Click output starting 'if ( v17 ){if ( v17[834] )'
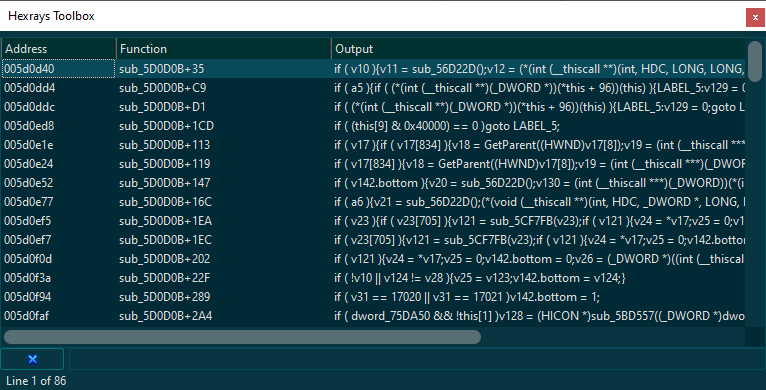766x390 pixels. click(x=539, y=145)
